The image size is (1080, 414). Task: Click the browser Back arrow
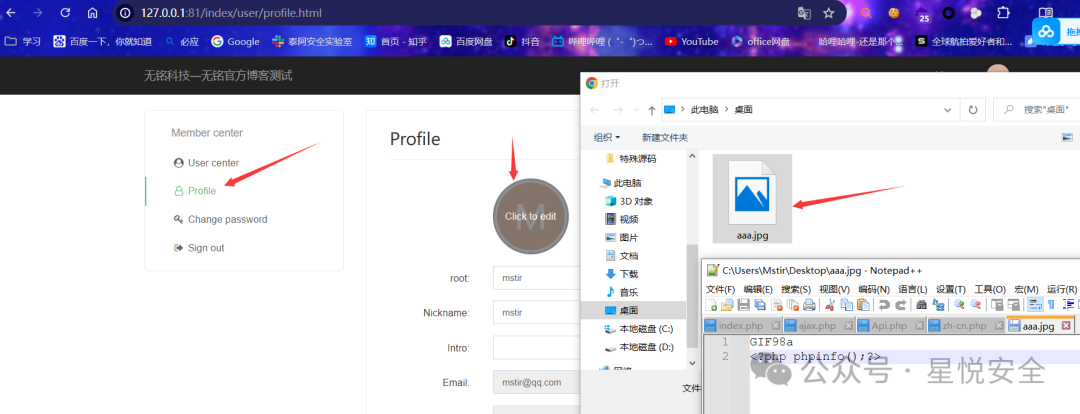(x=11, y=13)
